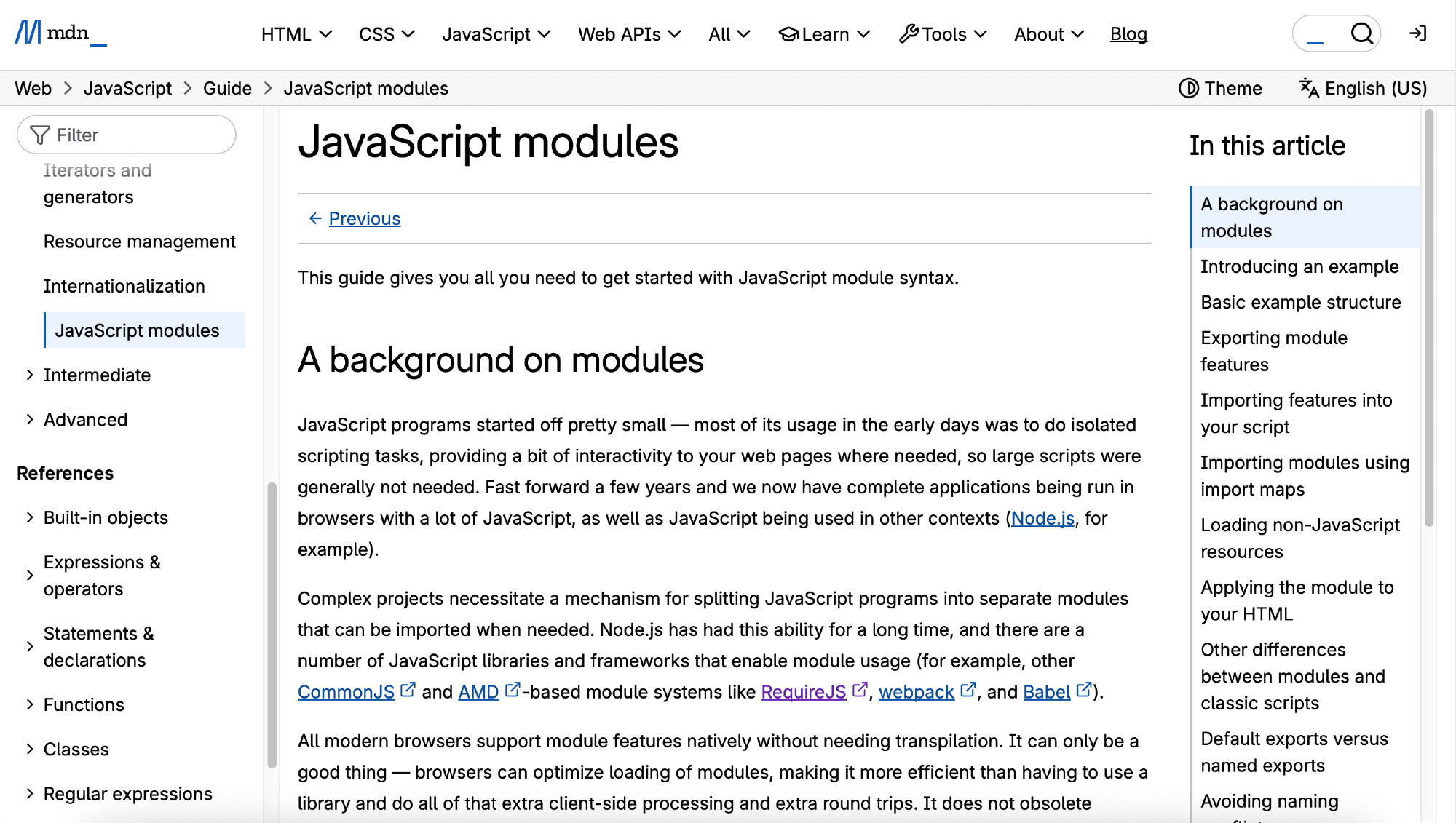1456x823 pixels.
Task: Click the filter funnel icon
Action: 40,135
